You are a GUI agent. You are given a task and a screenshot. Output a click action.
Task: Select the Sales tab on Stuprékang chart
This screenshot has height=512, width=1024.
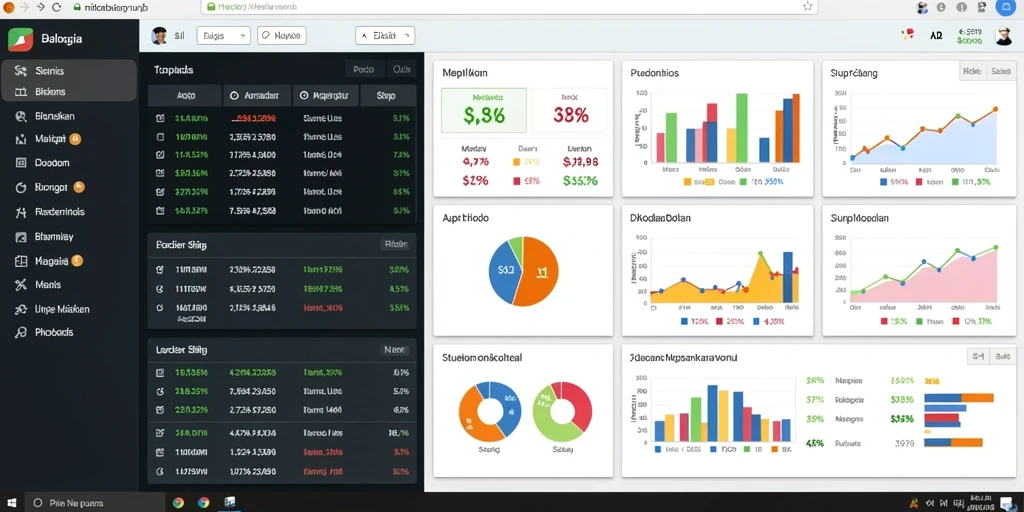(1000, 72)
